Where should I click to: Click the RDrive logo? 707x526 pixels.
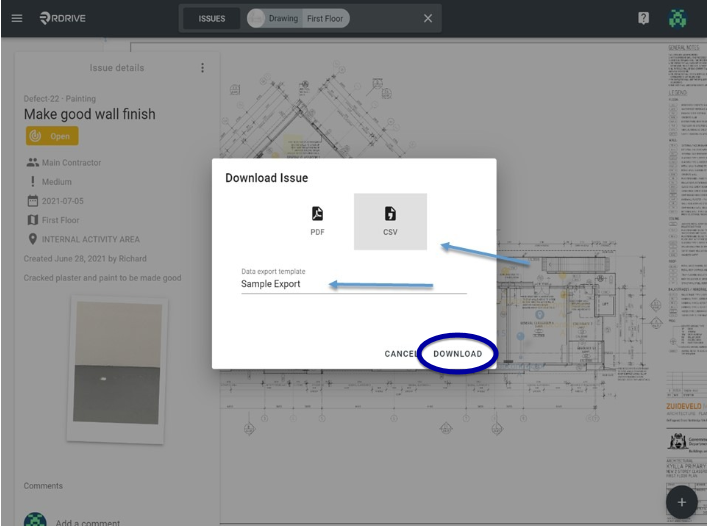pos(62,18)
